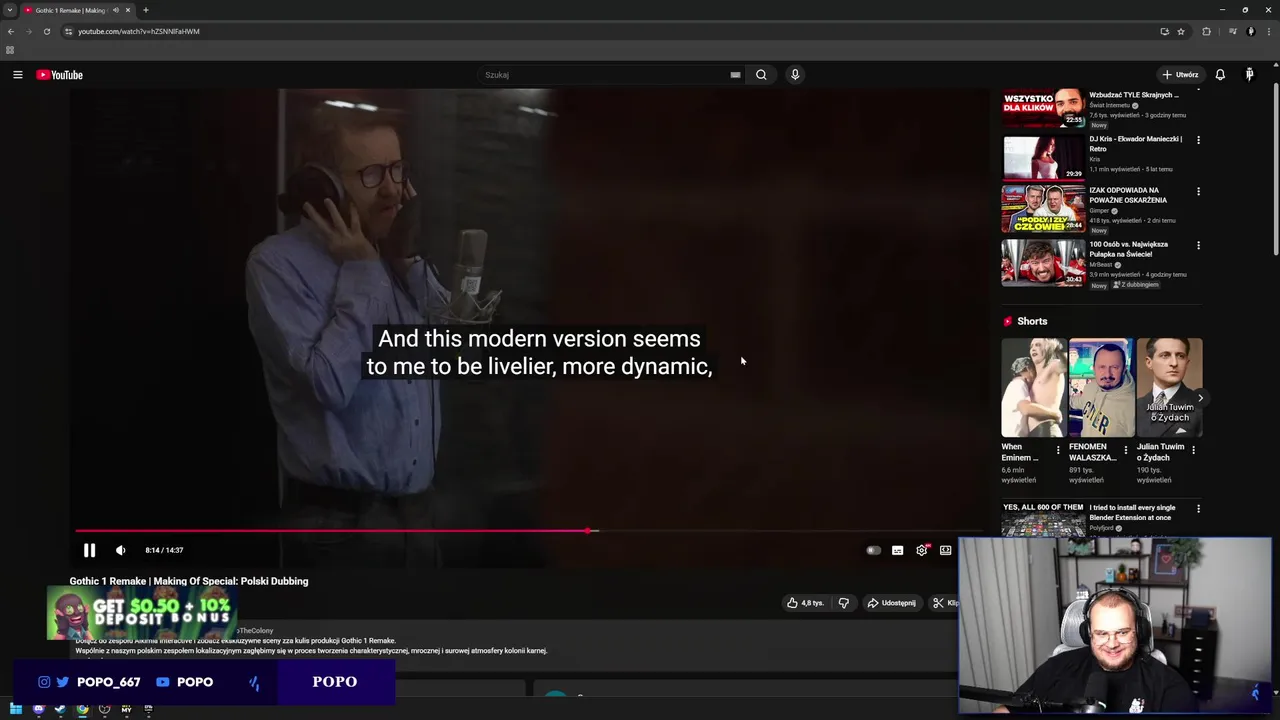Switch to theater mode

coord(945,550)
